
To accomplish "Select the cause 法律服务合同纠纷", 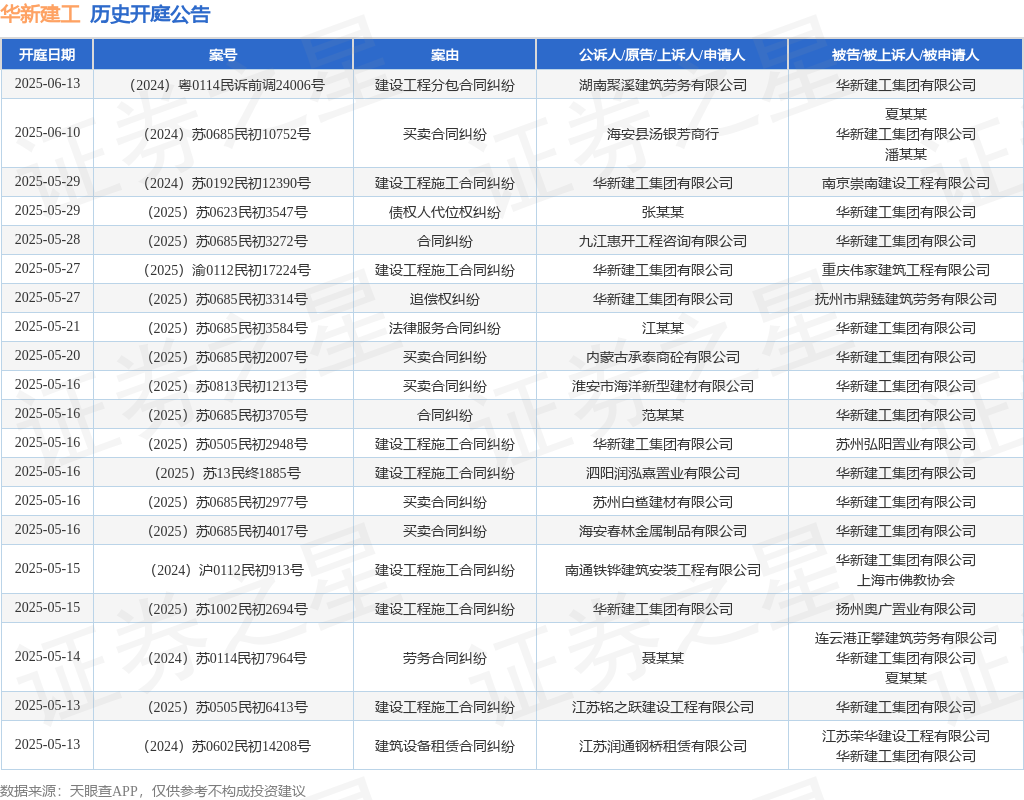I will pyautogui.click(x=445, y=328).
